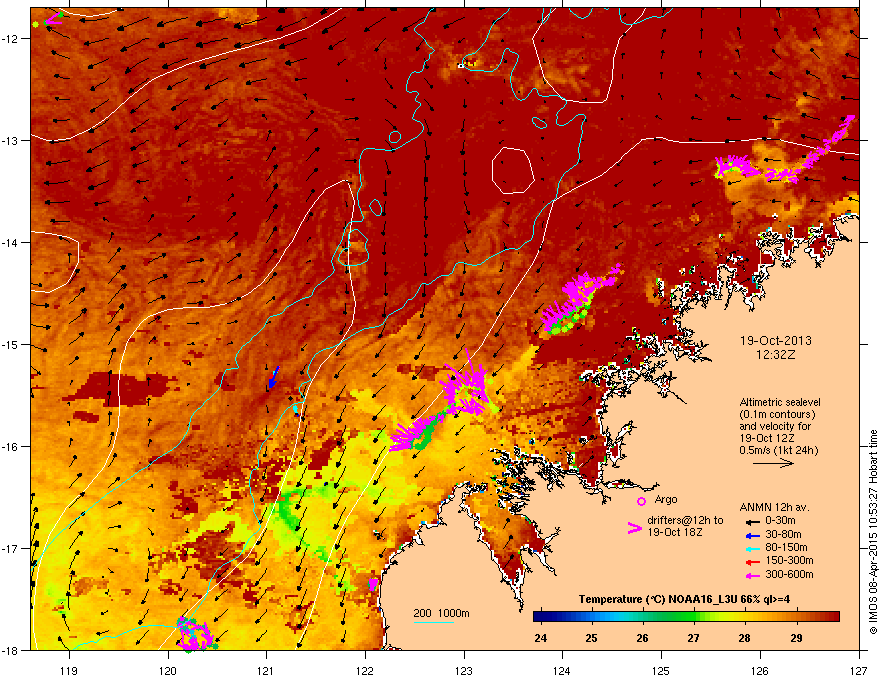Click the '0-30m' depth label

point(780,521)
